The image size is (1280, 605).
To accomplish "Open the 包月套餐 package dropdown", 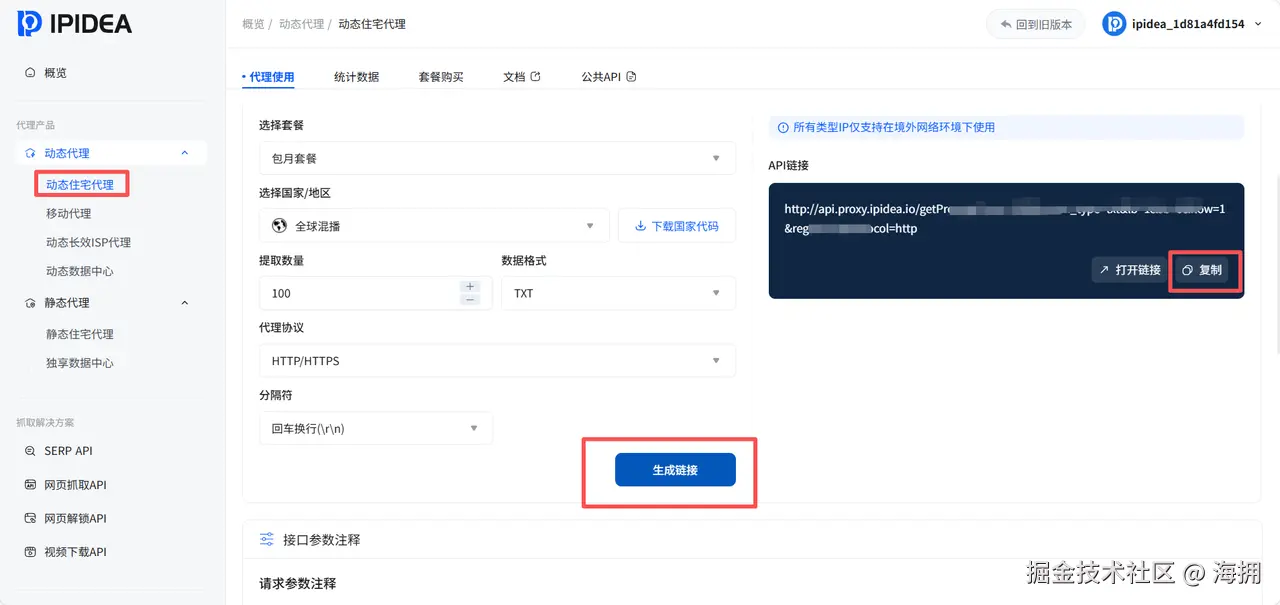I will point(497,158).
